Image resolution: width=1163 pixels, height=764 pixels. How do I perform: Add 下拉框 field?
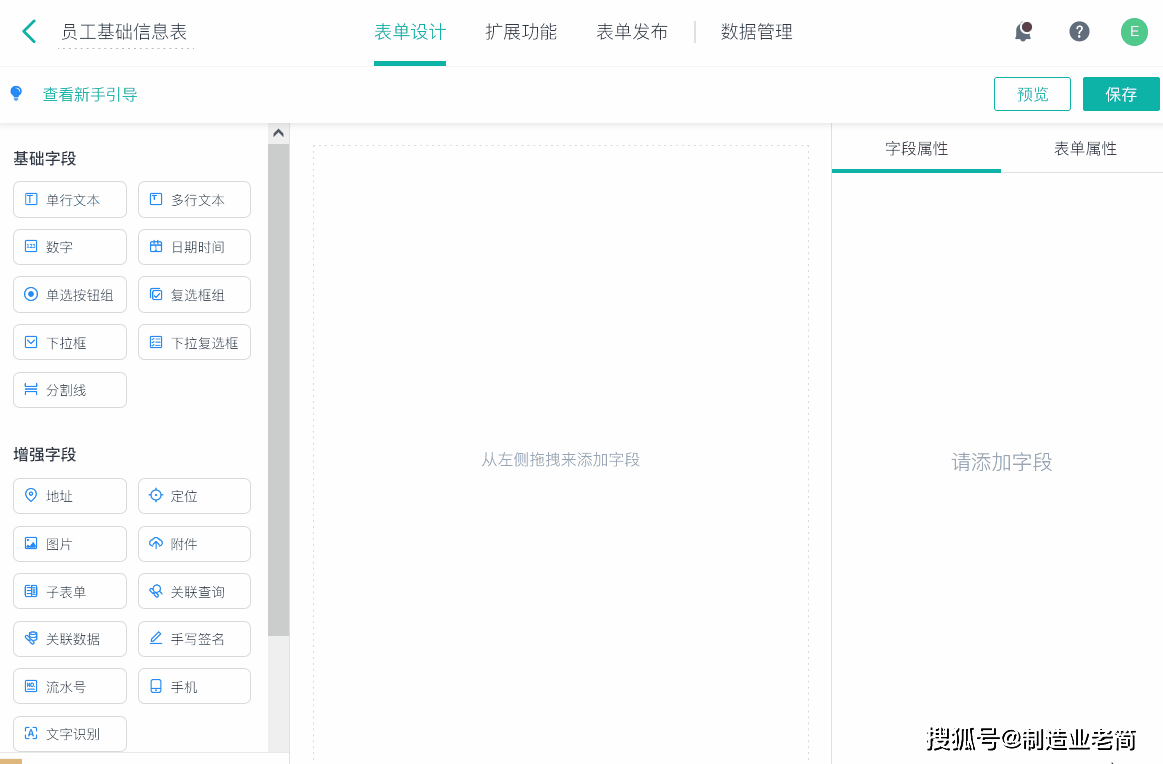click(70, 343)
